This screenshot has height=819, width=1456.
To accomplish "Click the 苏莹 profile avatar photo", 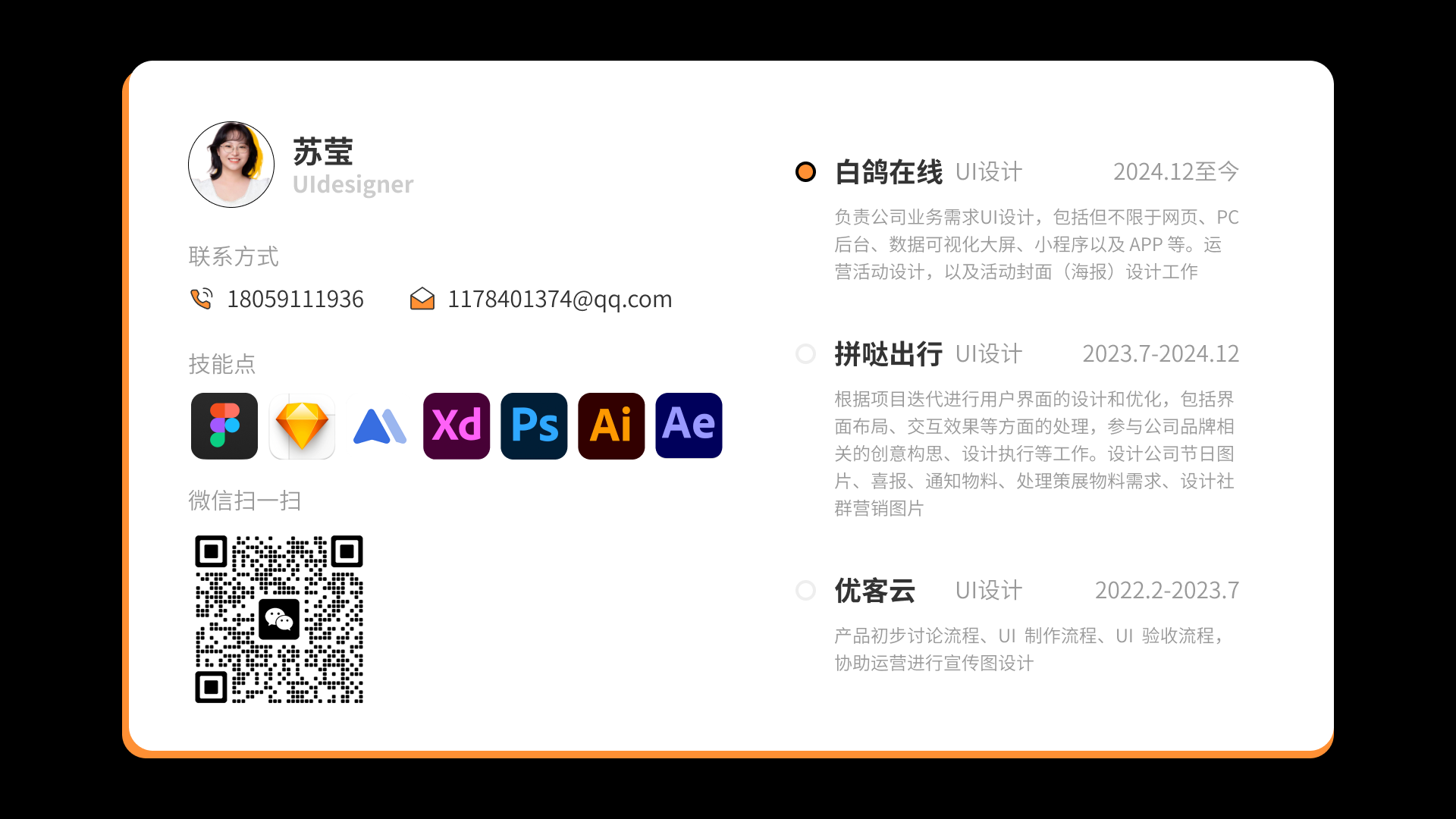I will [x=231, y=165].
